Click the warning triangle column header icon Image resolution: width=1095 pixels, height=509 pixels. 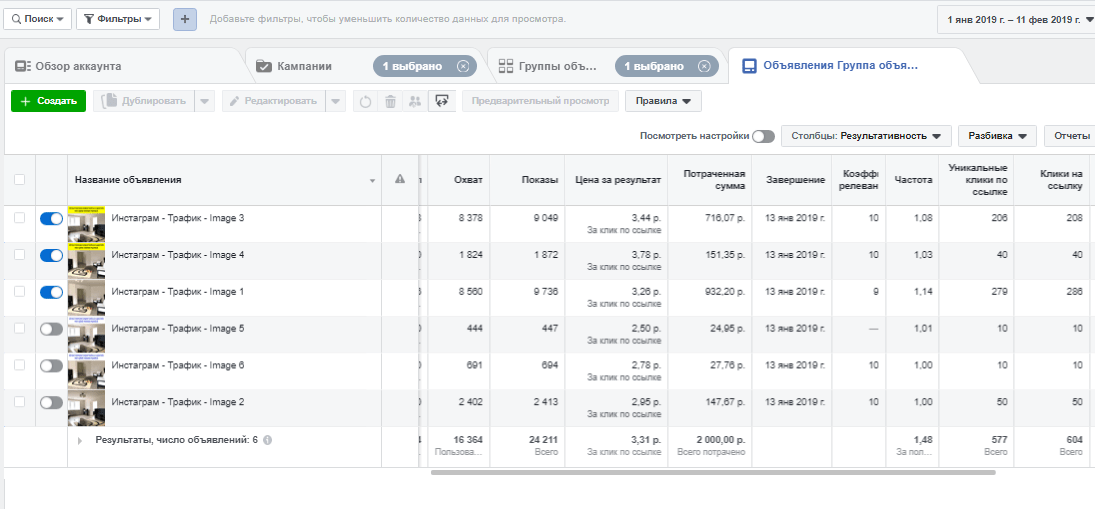point(400,180)
